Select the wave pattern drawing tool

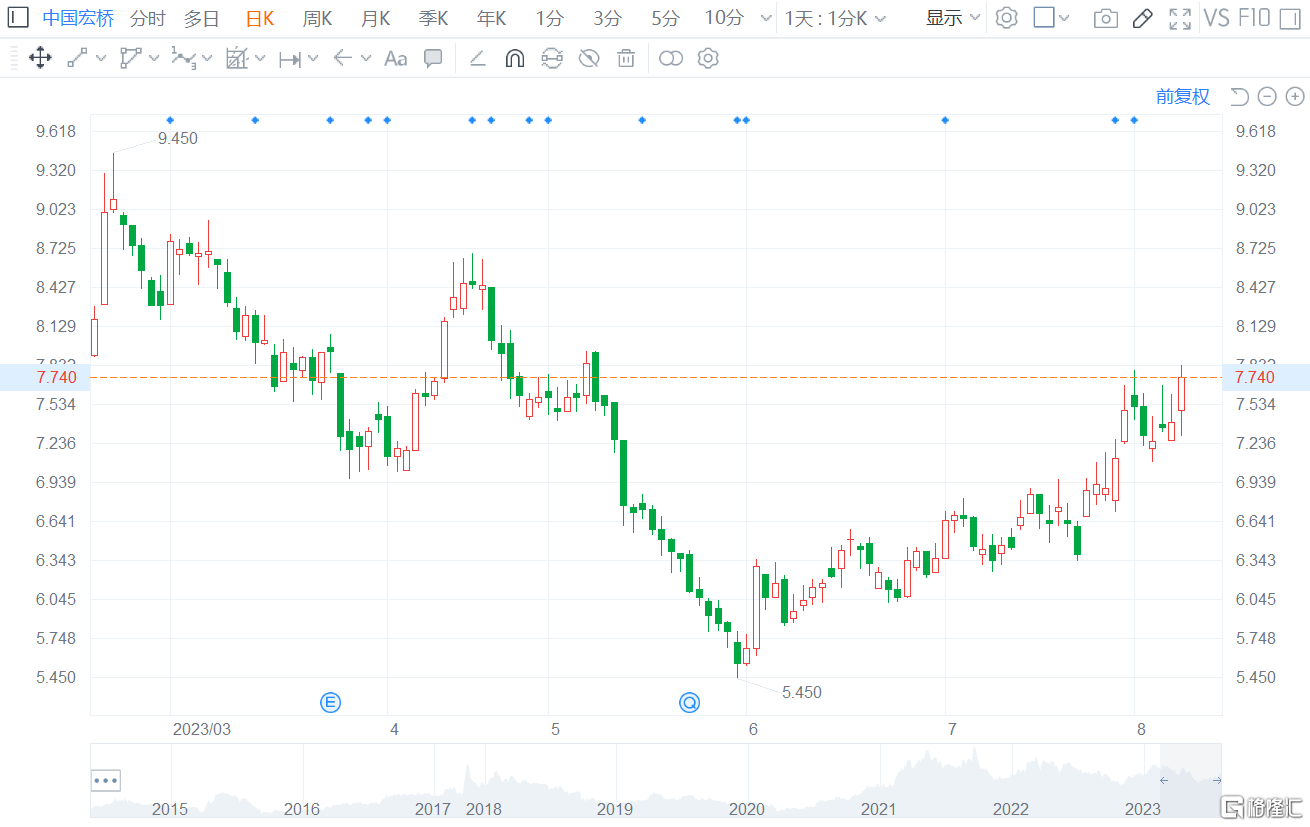183,58
